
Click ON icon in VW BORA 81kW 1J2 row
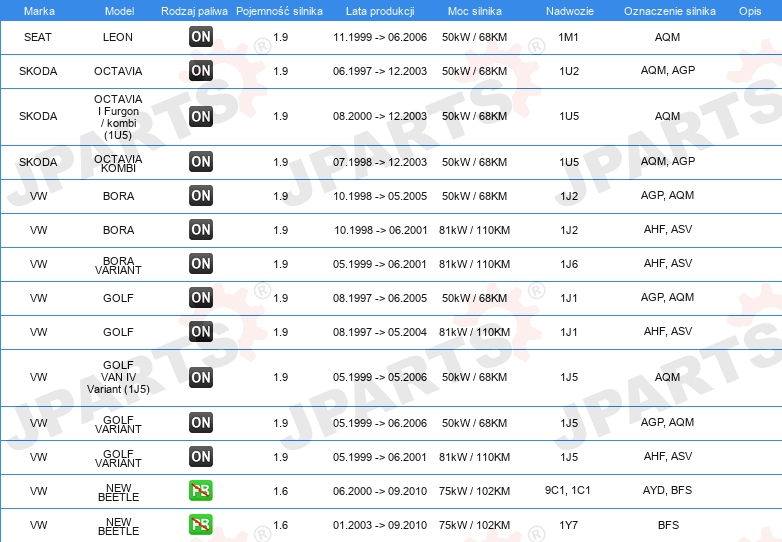pos(201,229)
